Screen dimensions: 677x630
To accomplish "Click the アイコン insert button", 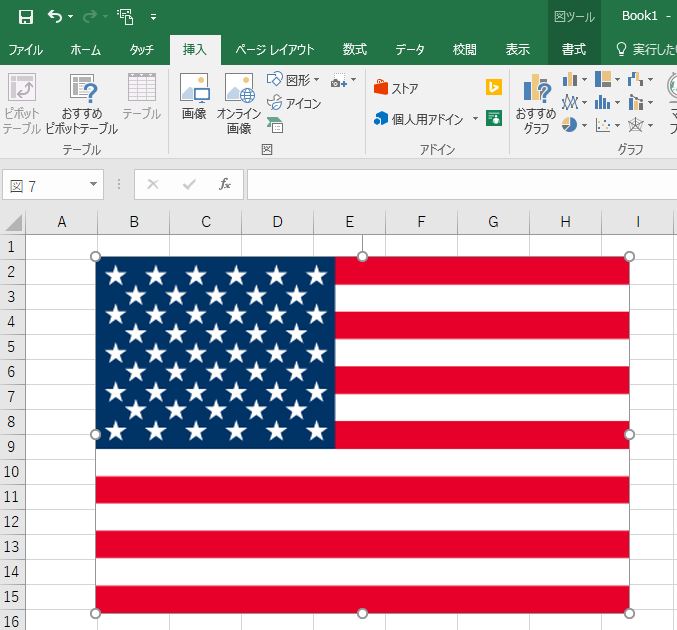I will (x=294, y=103).
